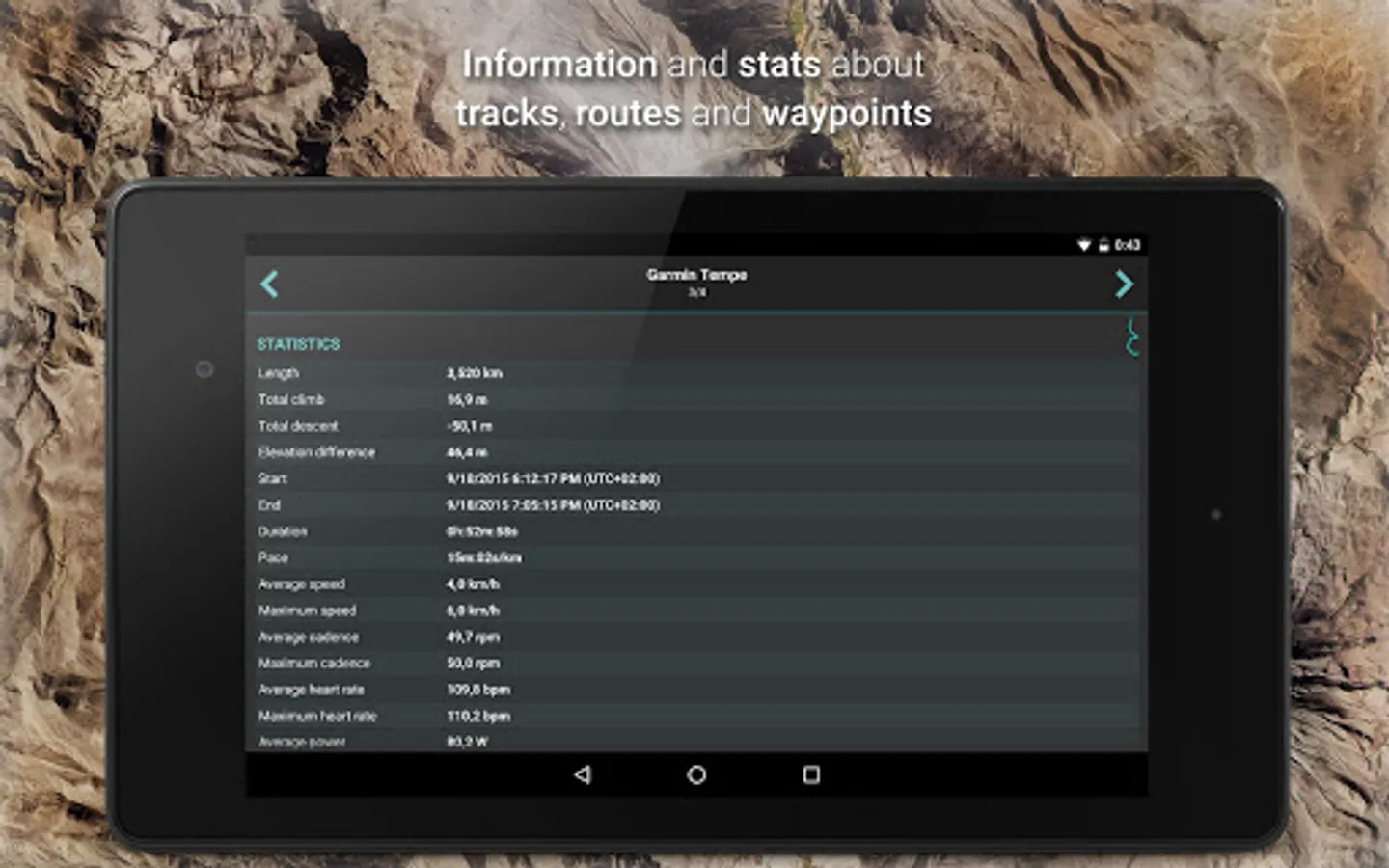Tap the track shape icon beside Statistics

coord(1132,339)
